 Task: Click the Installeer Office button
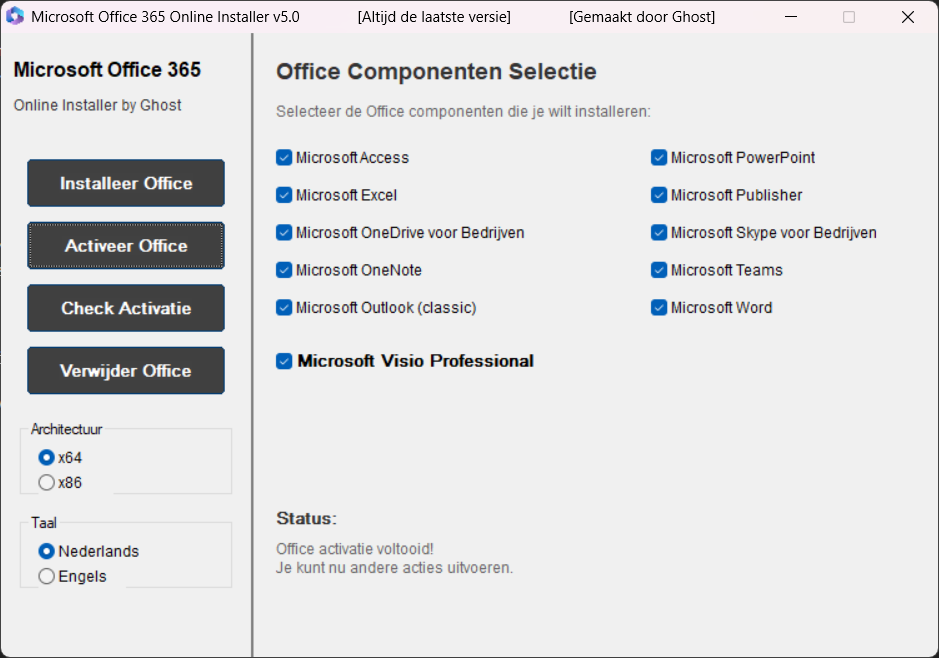[126, 183]
